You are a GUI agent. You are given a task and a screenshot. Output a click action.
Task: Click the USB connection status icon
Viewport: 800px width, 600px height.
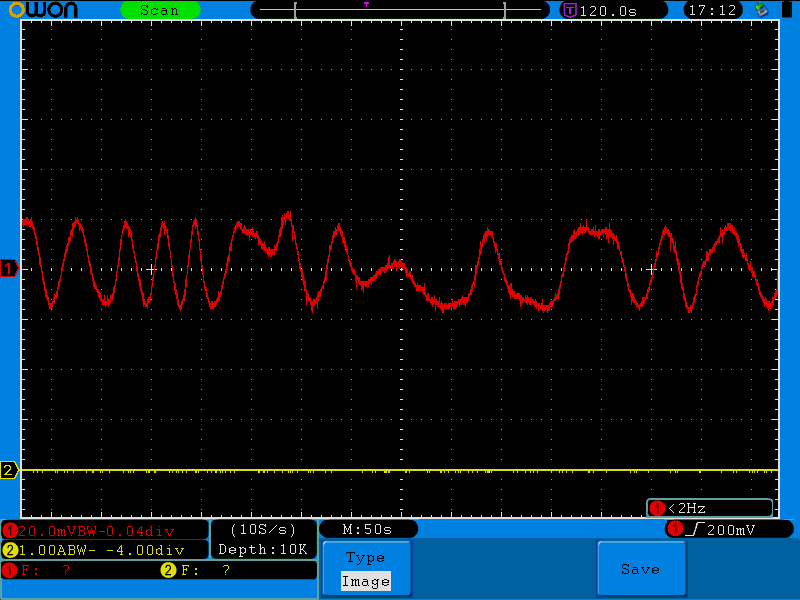pyautogui.click(x=762, y=10)
